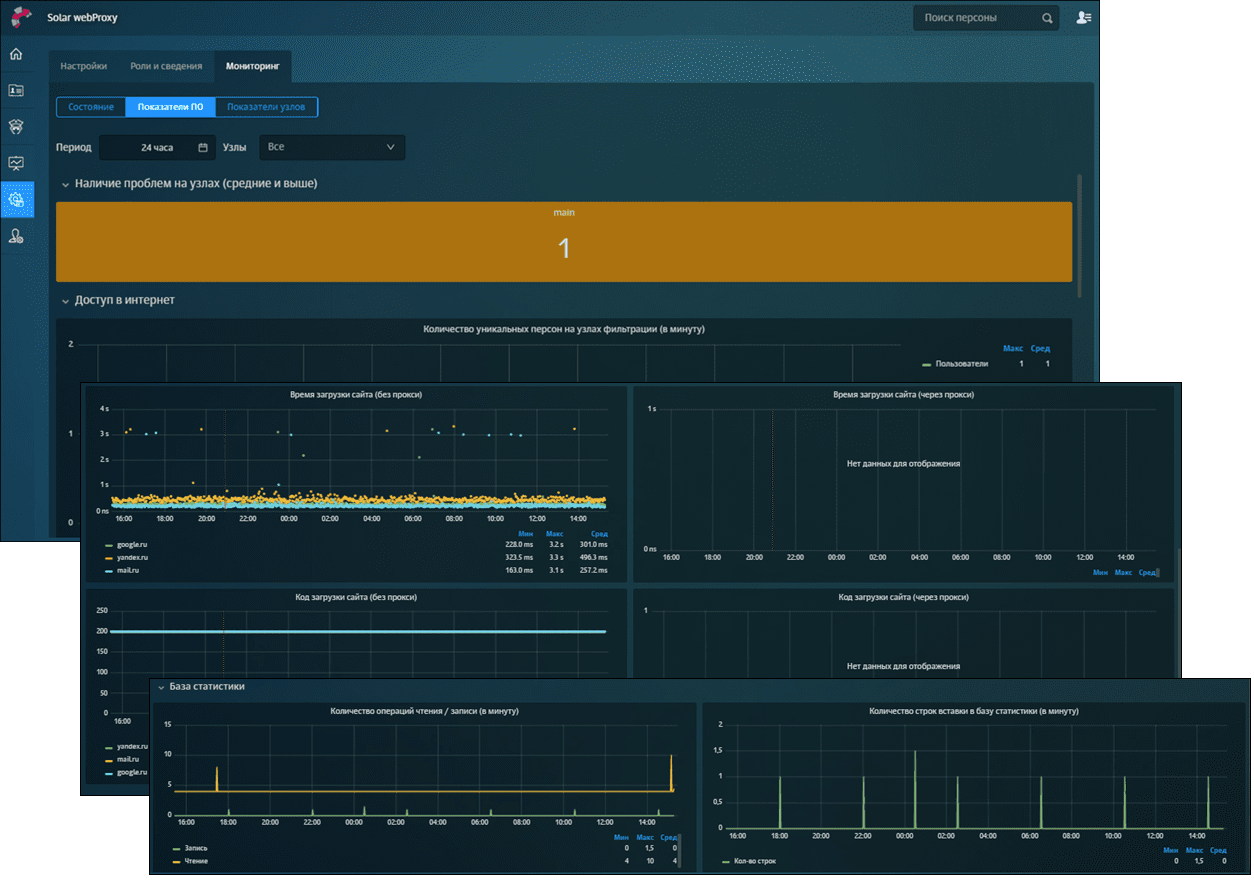Screen dimensions: 1254x881
Task: Click the Solar webProxy logo
Action: [21, 17]
